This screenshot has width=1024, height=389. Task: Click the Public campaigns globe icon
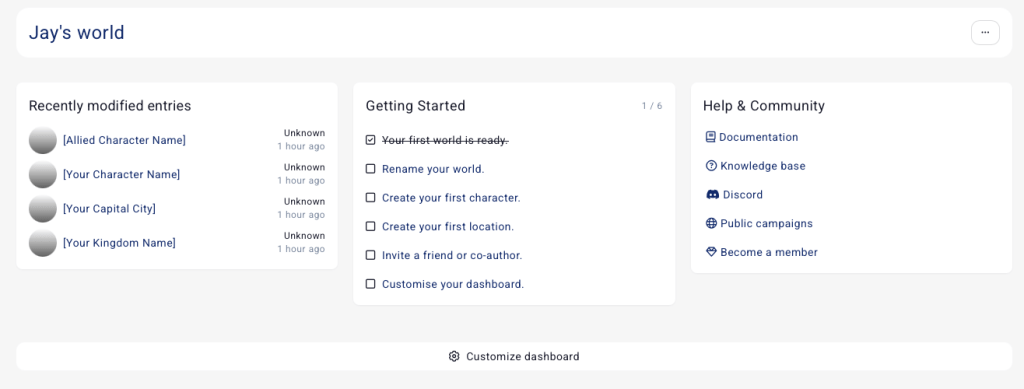click(x=711, y=223)
